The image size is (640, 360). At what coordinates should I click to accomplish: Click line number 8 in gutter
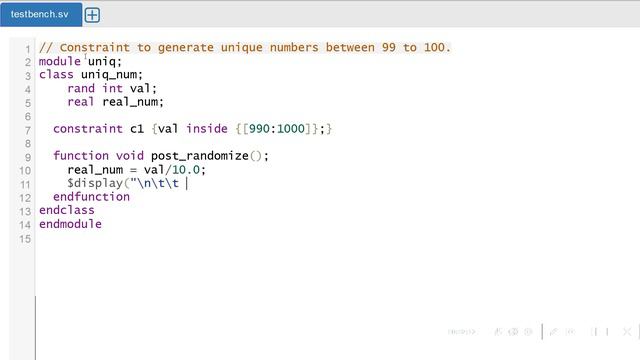pyautogui.click(x=28, y=144)
